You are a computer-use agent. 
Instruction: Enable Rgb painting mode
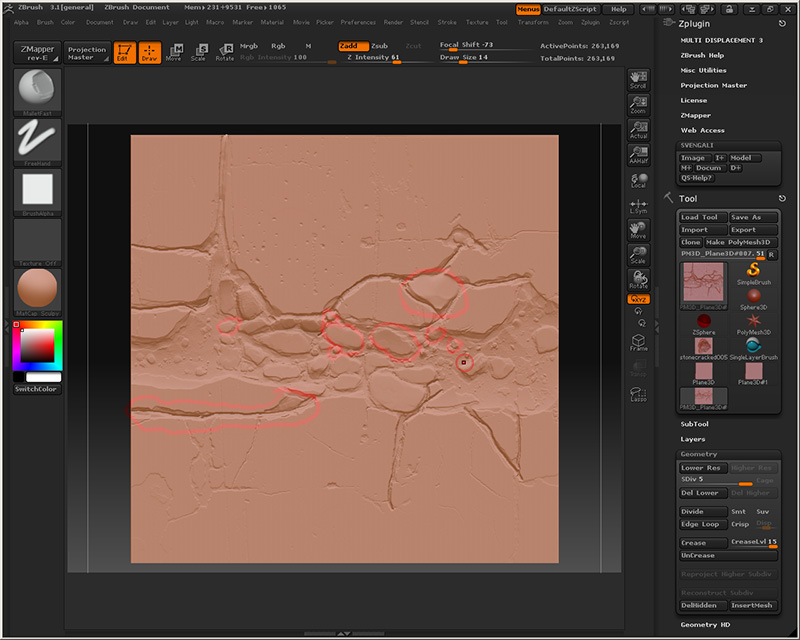(278, 46)
